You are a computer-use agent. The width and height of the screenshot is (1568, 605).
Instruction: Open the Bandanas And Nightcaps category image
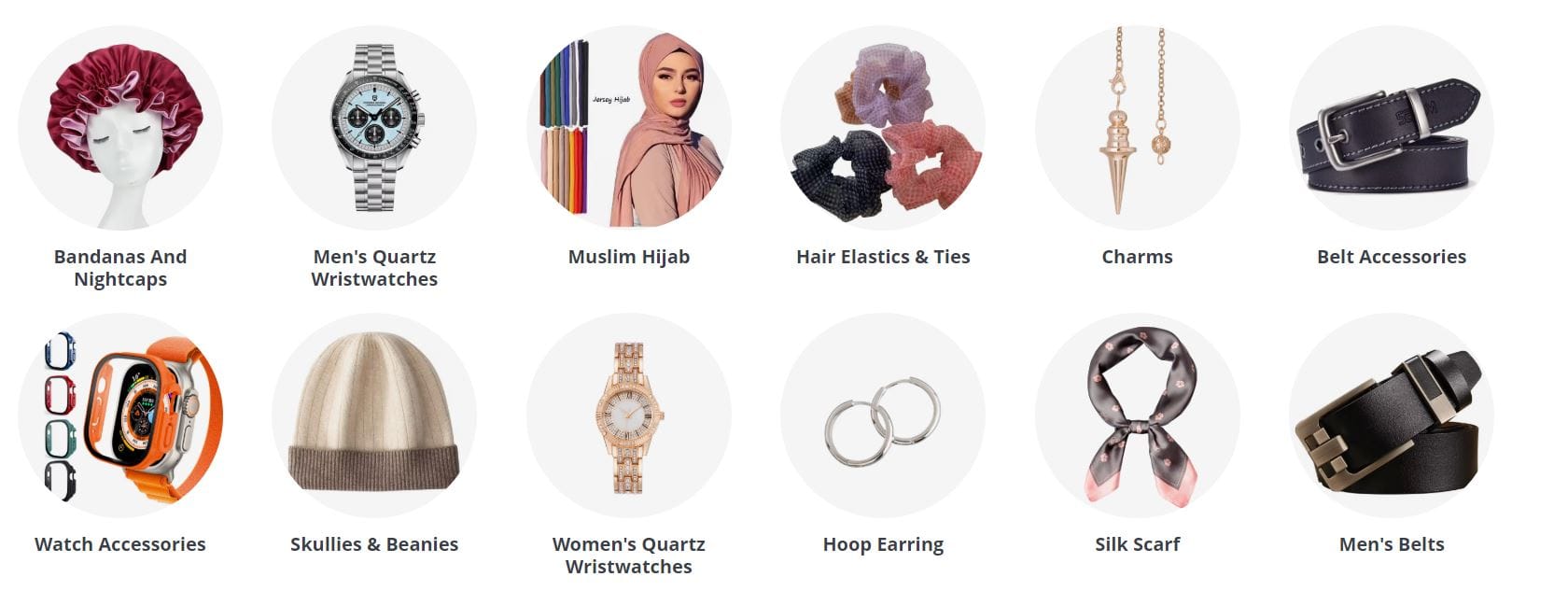tap(120, 128)
